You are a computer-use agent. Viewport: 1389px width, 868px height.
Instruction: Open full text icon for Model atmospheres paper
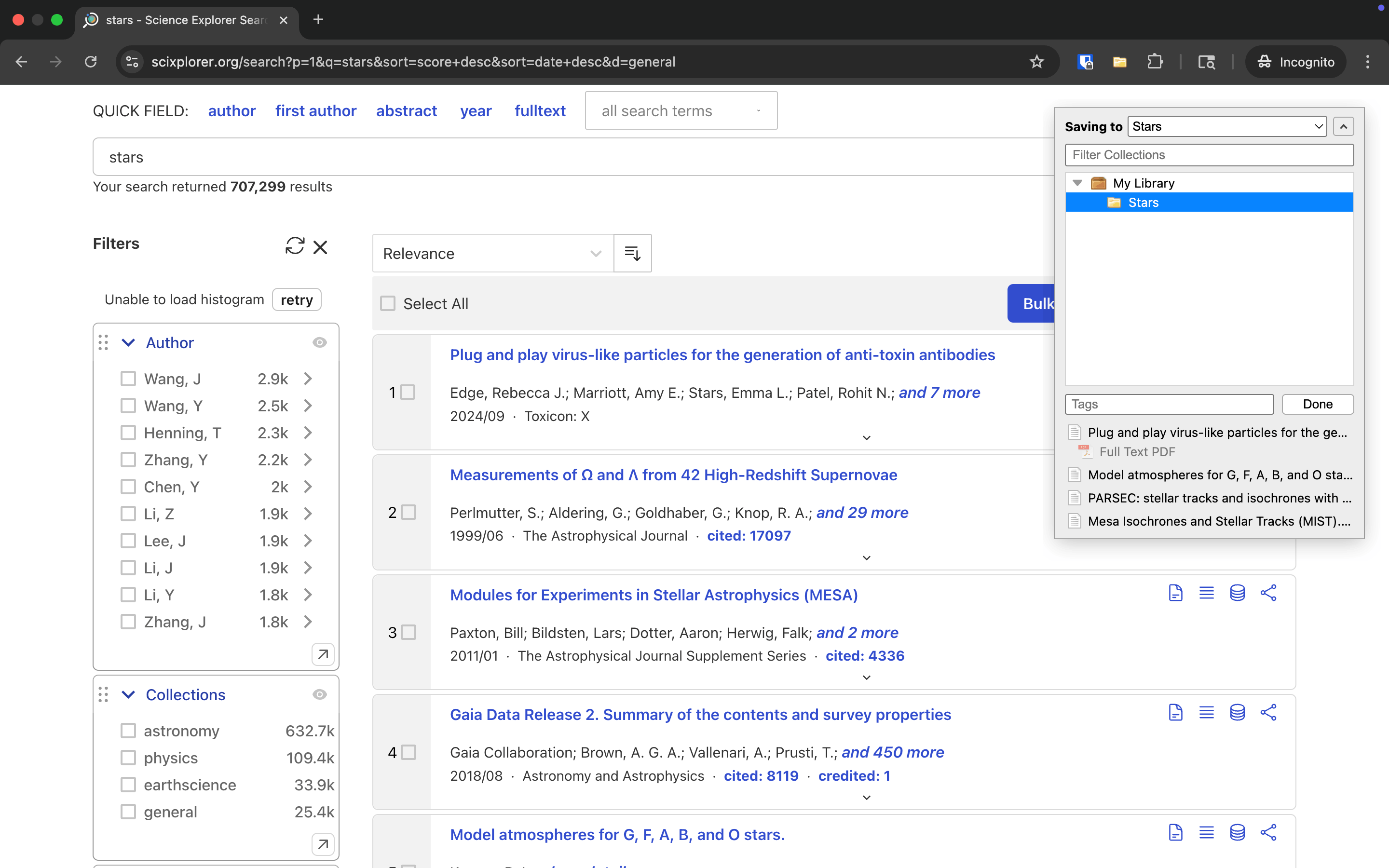coord(1175,832)
